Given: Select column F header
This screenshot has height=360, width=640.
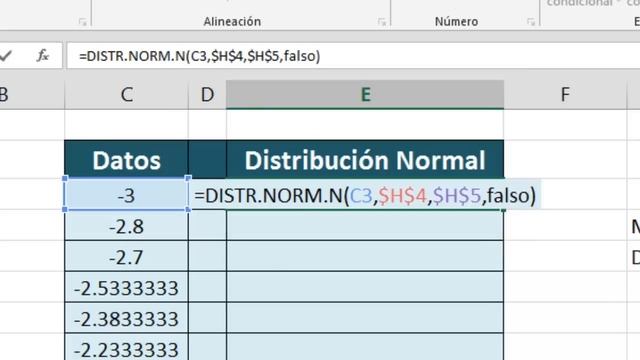Looking at the screenshot, I should (565, 95).
